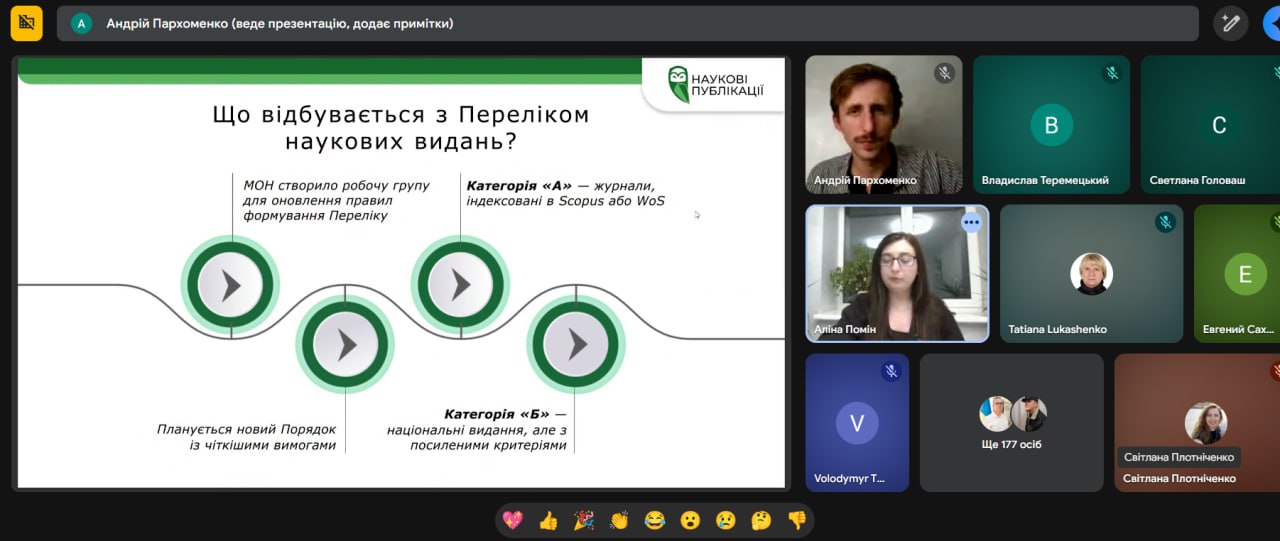The width and height of the screenshot is (1280, 541).
Task: Click name label 'Tatiana Lukashenko'
Action: coord(1058,329)
